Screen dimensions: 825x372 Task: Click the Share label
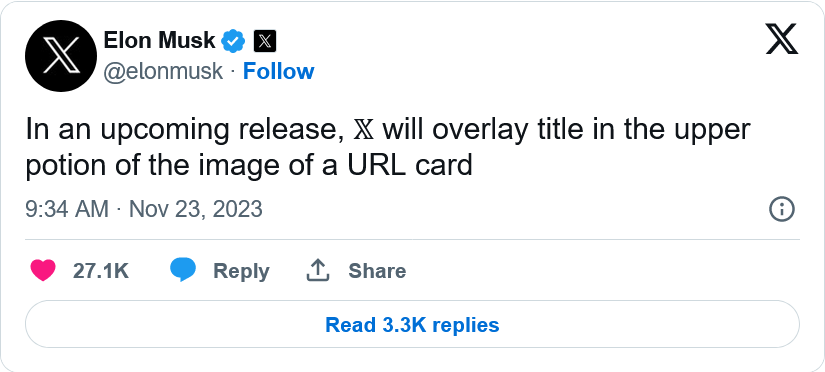click(x=377, y=271)
